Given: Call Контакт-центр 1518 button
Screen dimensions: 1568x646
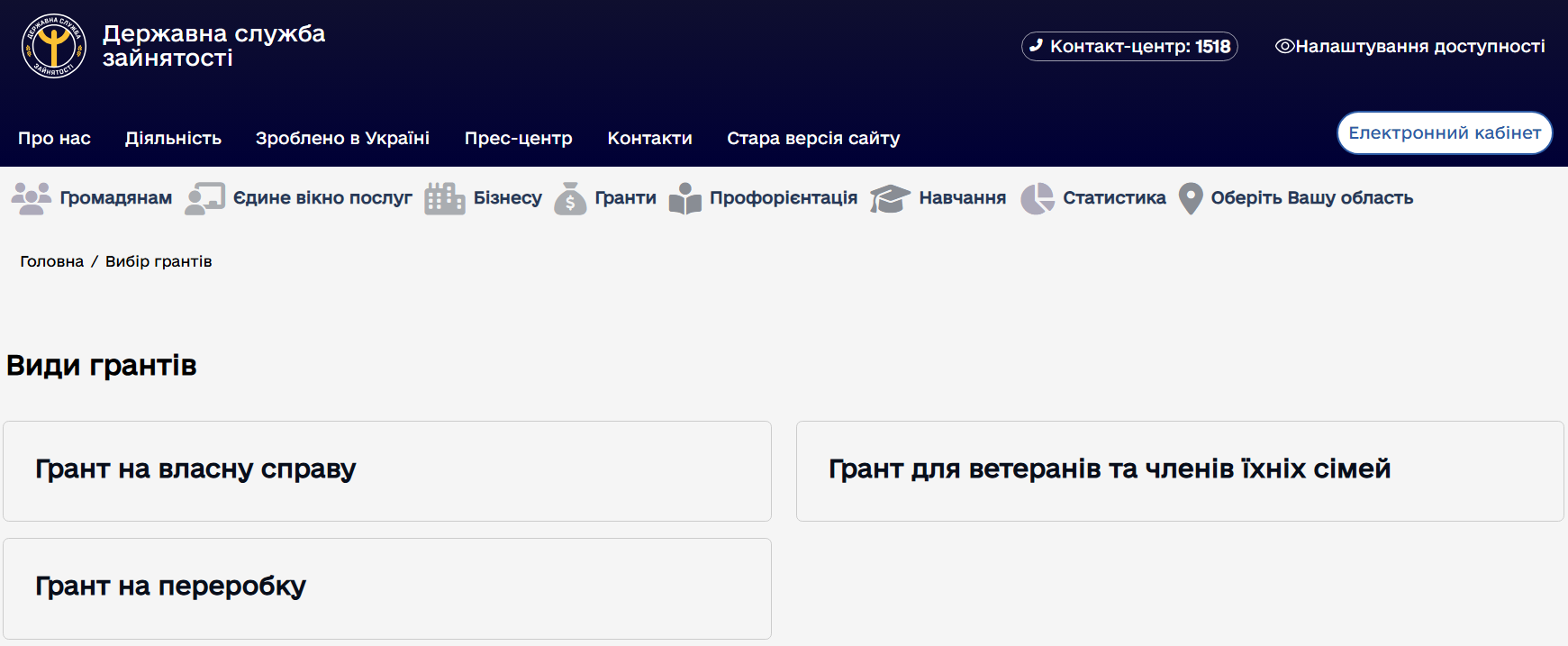Looking at the screenshot, I should [1129, 46].
